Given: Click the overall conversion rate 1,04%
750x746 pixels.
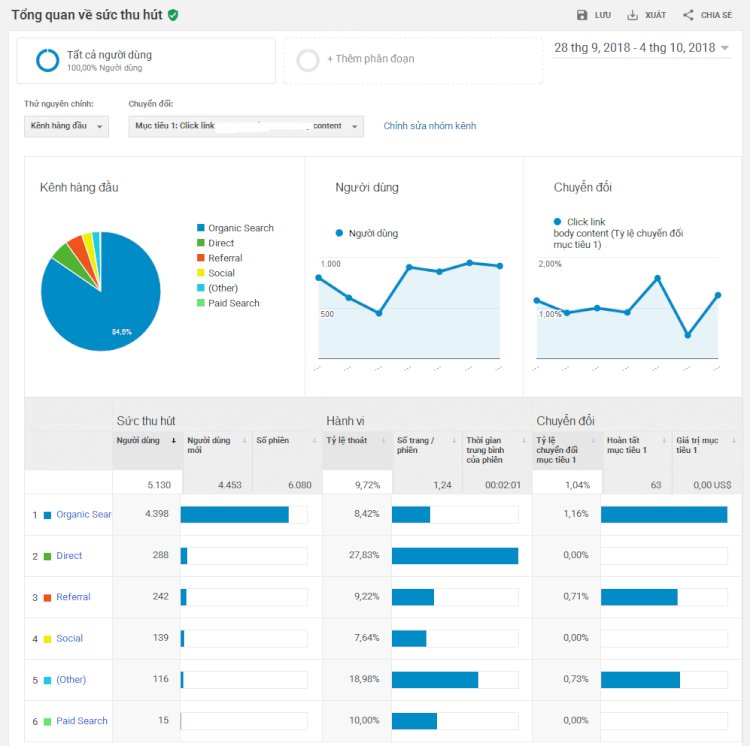Looking at the screenshot, I should click(577, 485).
